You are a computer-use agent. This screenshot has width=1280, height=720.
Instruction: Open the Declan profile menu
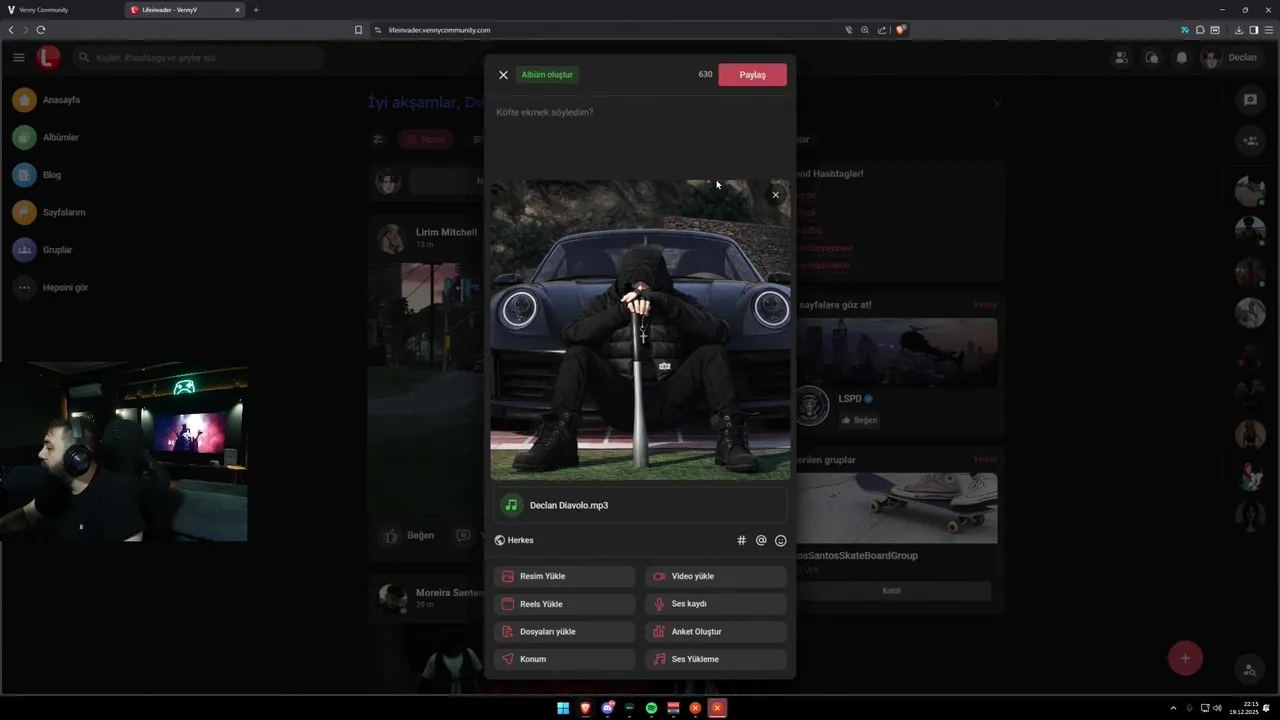1230,57
